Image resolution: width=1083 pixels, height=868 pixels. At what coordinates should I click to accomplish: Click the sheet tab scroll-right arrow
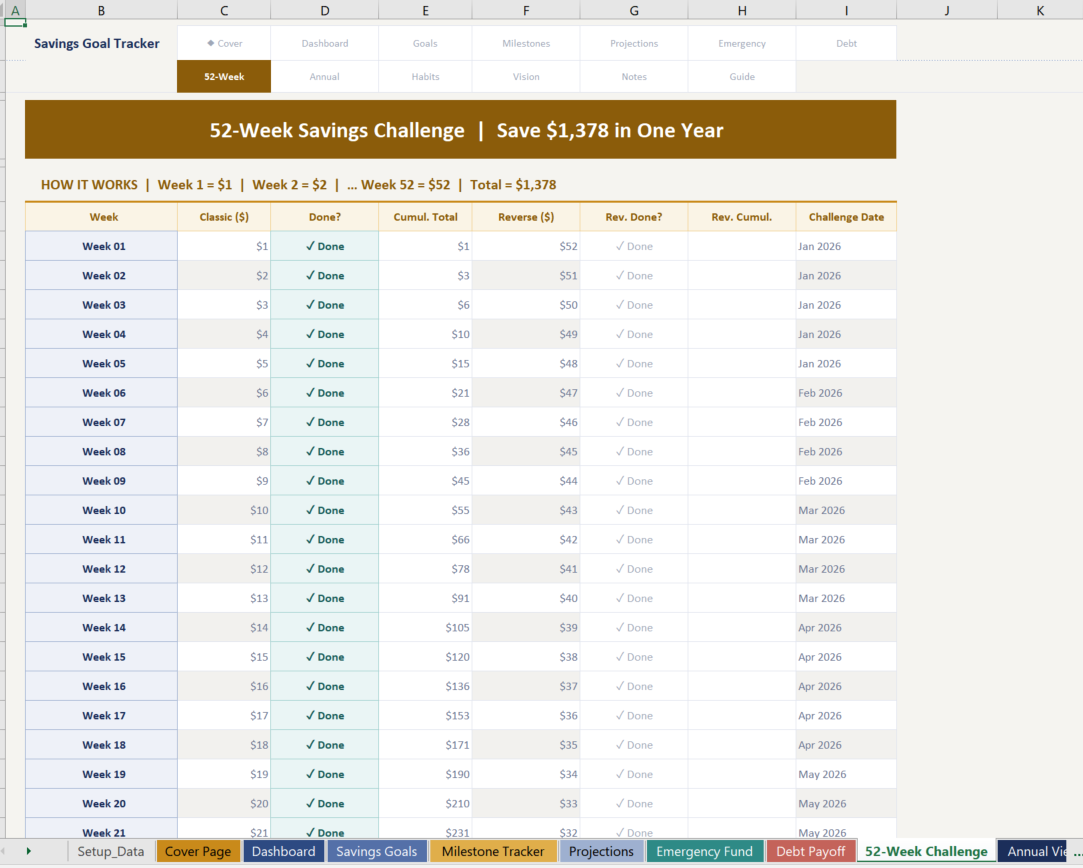28,851
